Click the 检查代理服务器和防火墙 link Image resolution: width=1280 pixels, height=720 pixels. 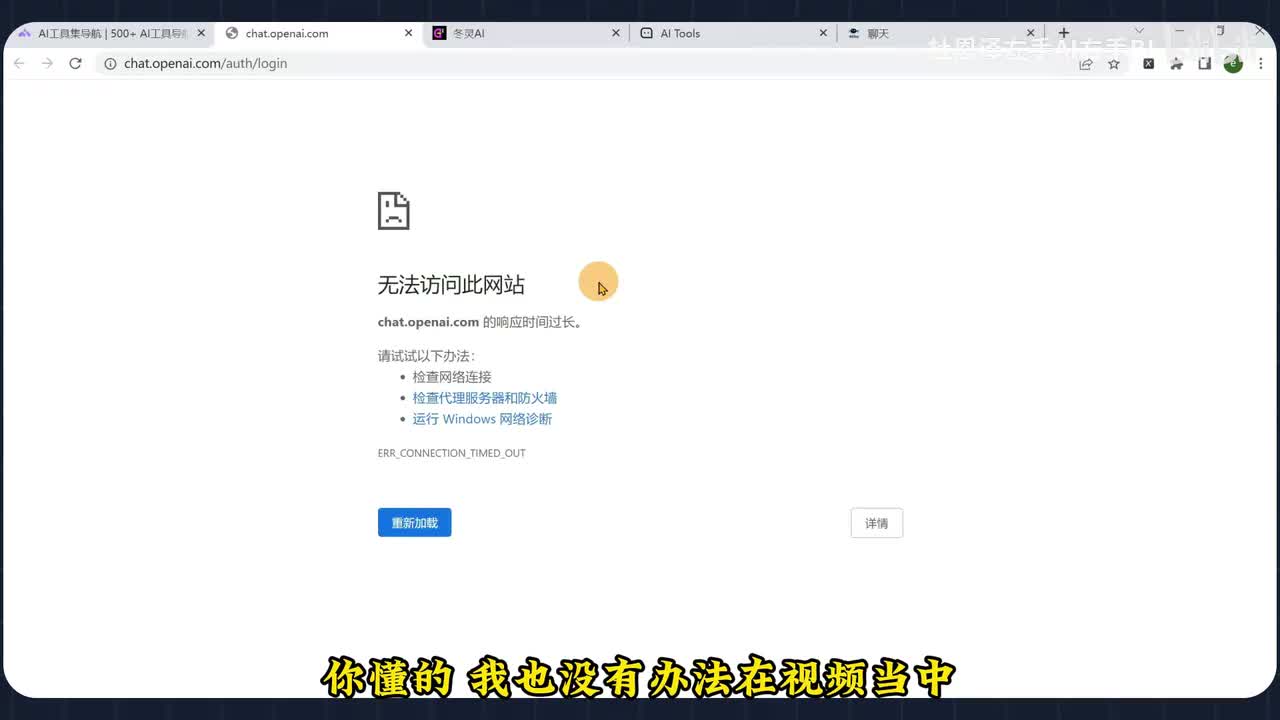click(x=485, y=398)
